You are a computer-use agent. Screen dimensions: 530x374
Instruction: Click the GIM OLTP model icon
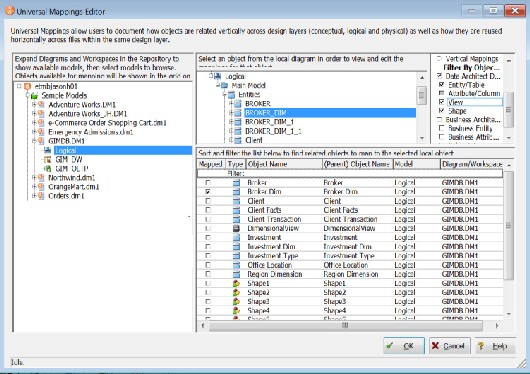click(x=48, y=168)
